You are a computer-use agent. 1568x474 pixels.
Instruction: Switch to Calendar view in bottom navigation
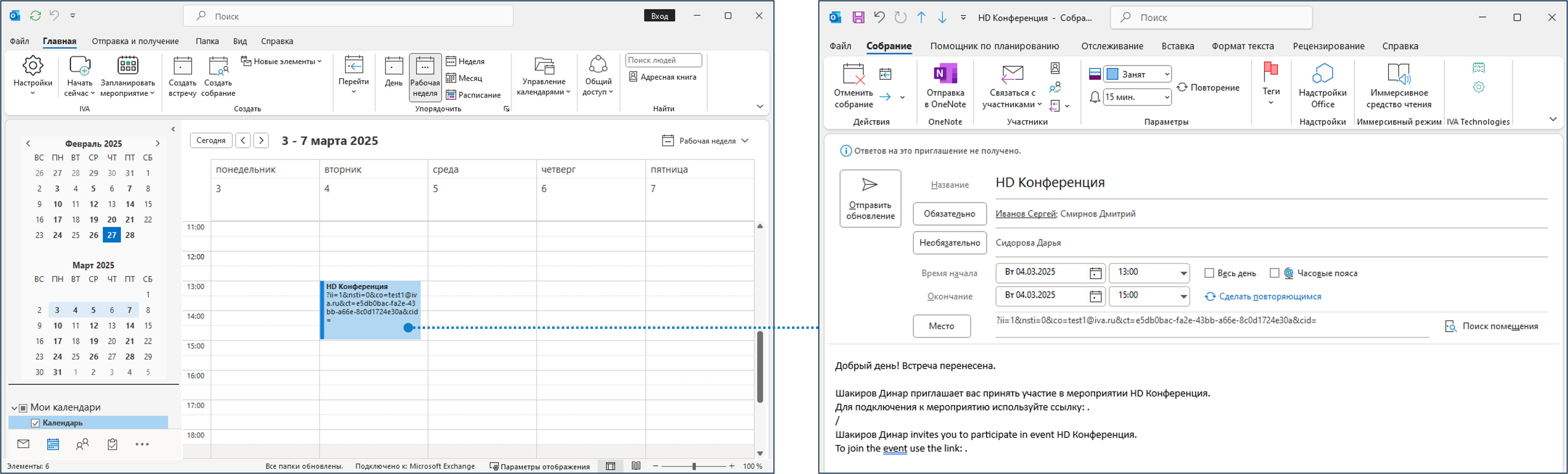[x=53, y=445]
